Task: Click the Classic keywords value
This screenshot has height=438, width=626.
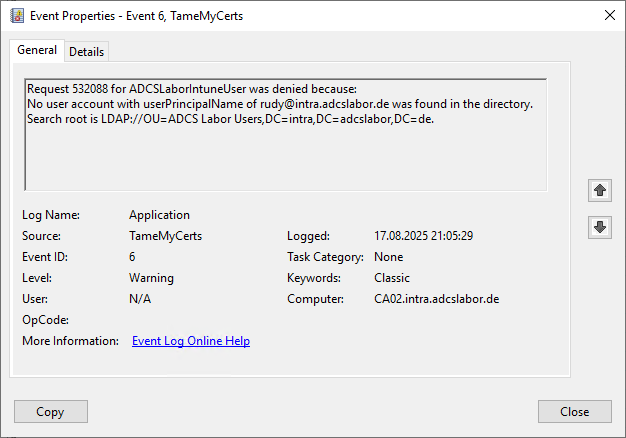Action: (x=392, y=278)
